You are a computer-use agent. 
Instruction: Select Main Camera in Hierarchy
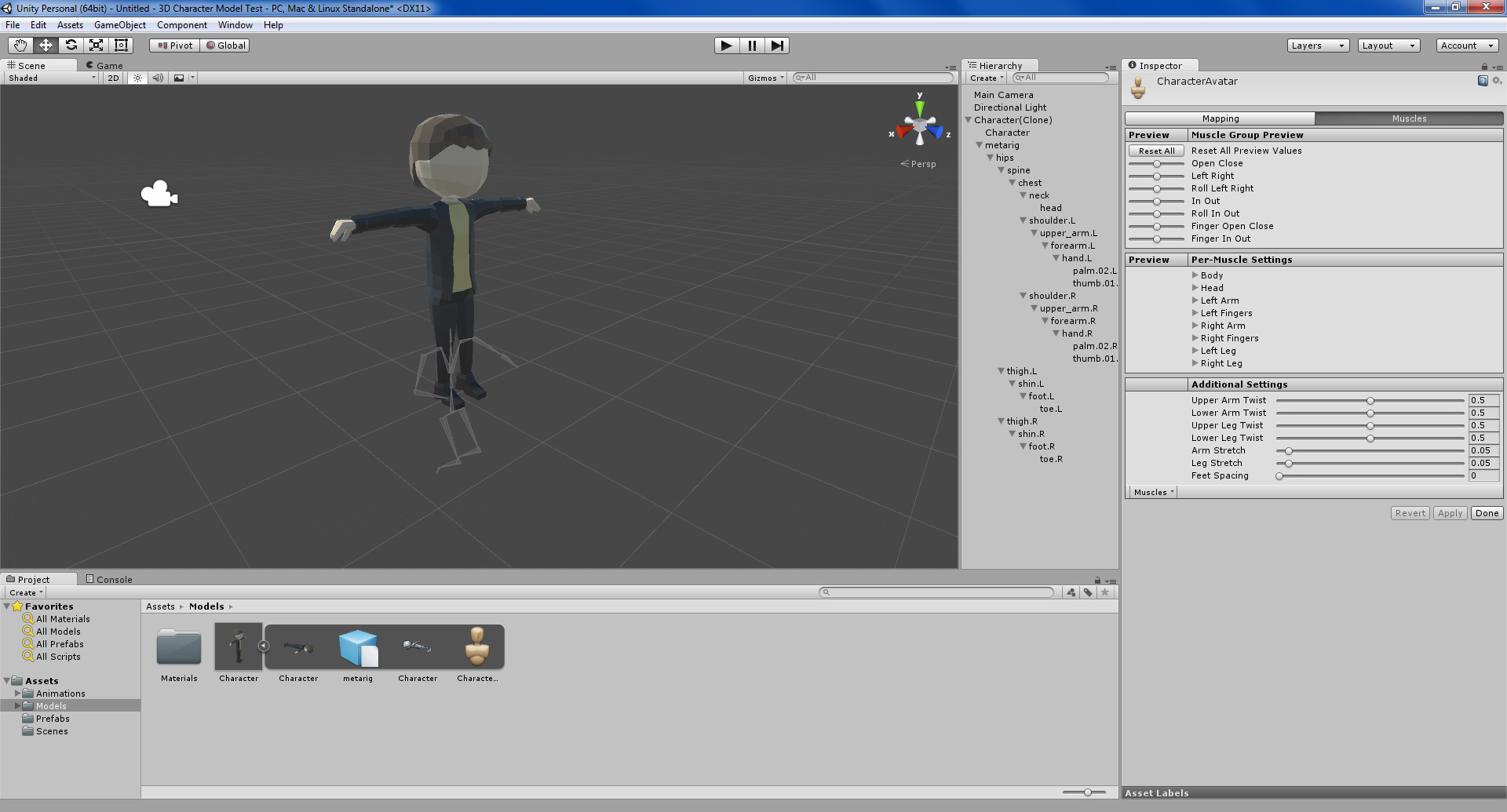point(1004,95)
